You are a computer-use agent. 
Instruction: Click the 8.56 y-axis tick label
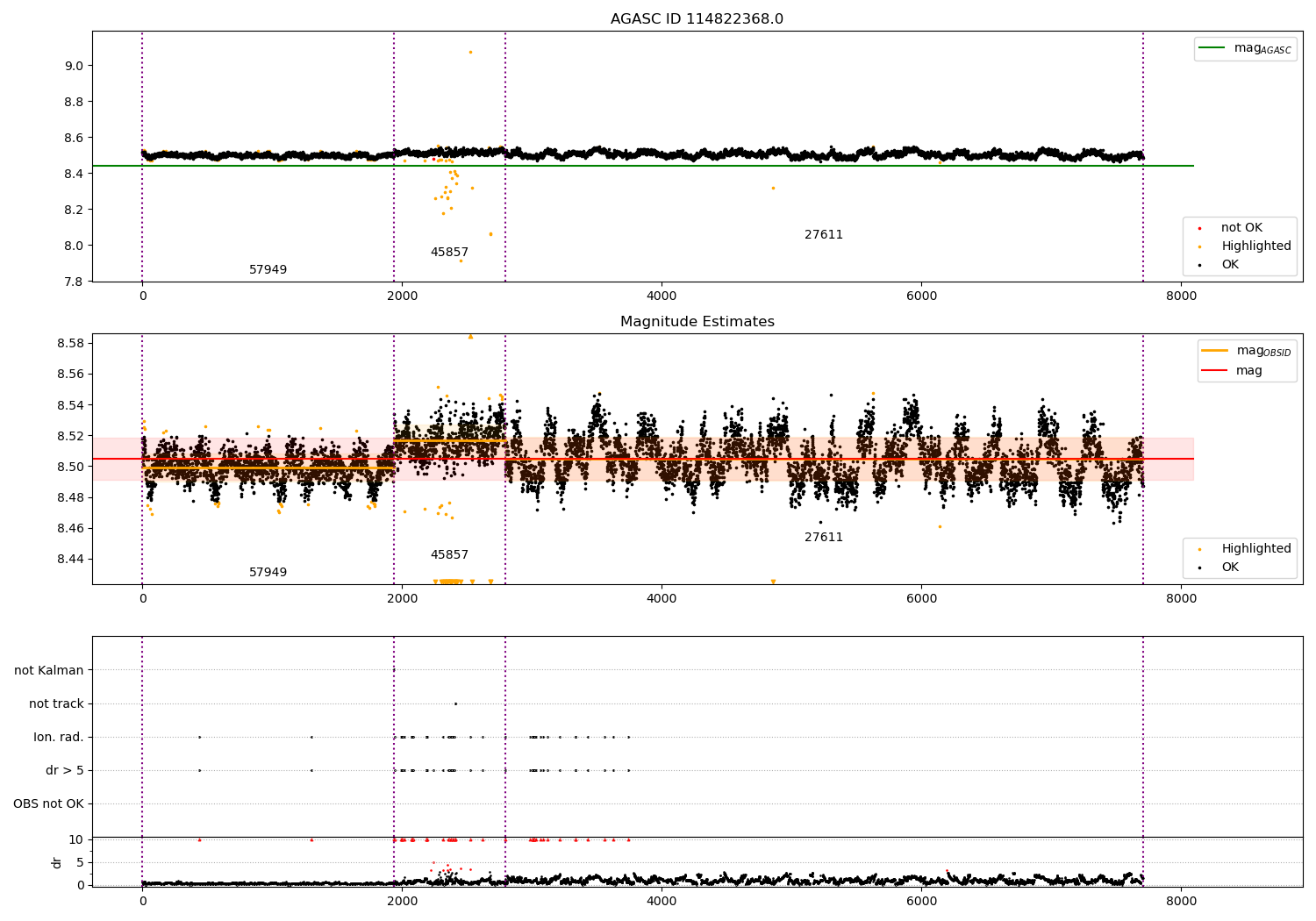70,374
